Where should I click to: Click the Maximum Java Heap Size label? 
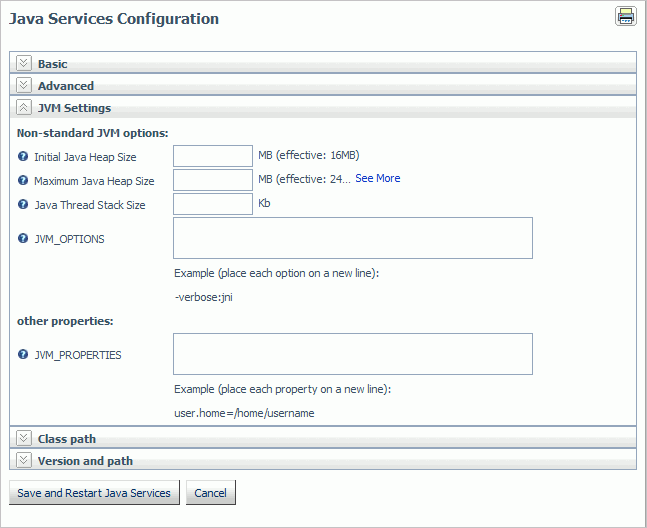(x=94, y=181)
